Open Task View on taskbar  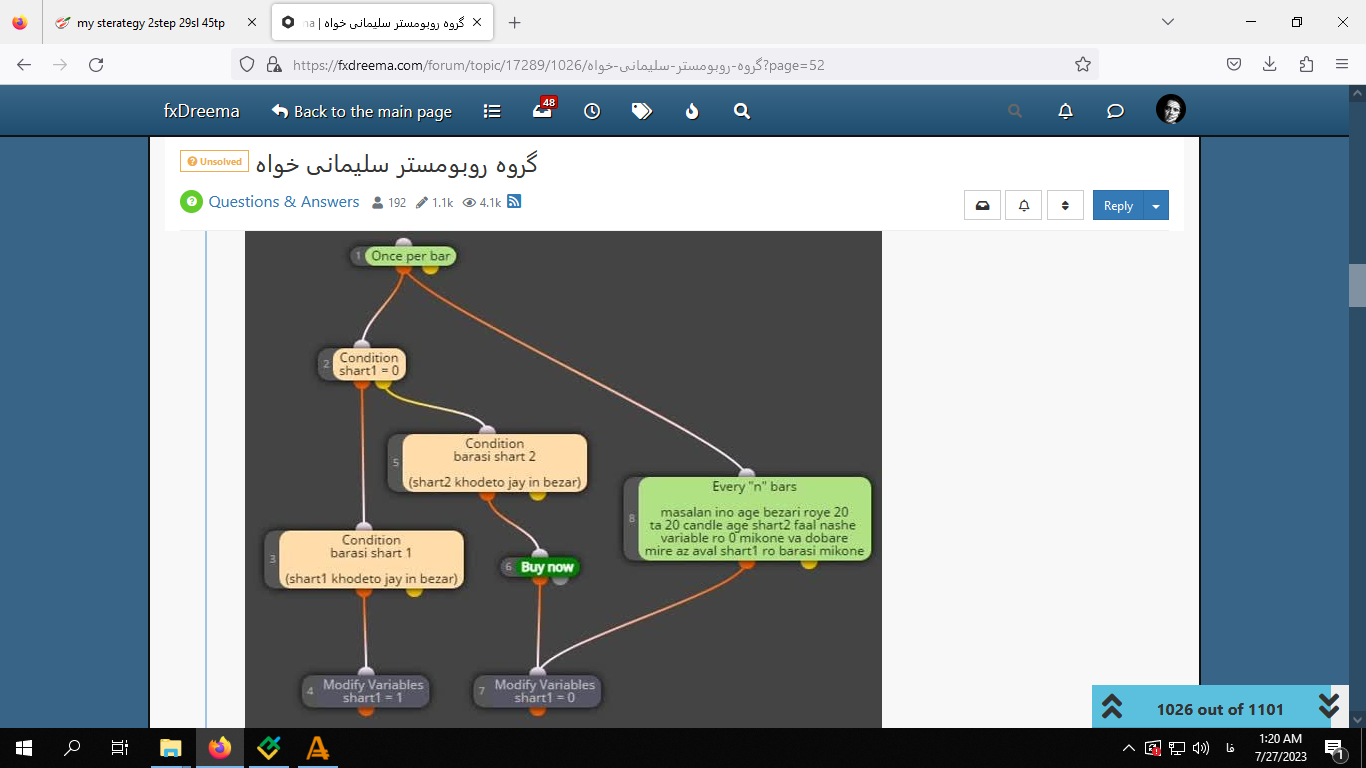pos(120,748)
